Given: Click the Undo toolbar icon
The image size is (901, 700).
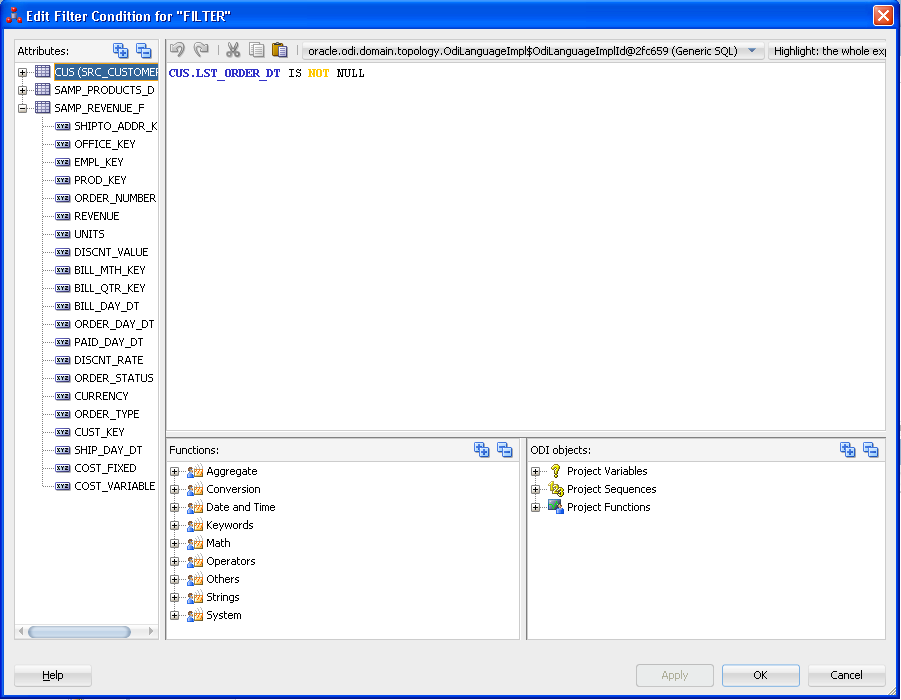Looking at the screenshot, I should [x=178, y=50].
